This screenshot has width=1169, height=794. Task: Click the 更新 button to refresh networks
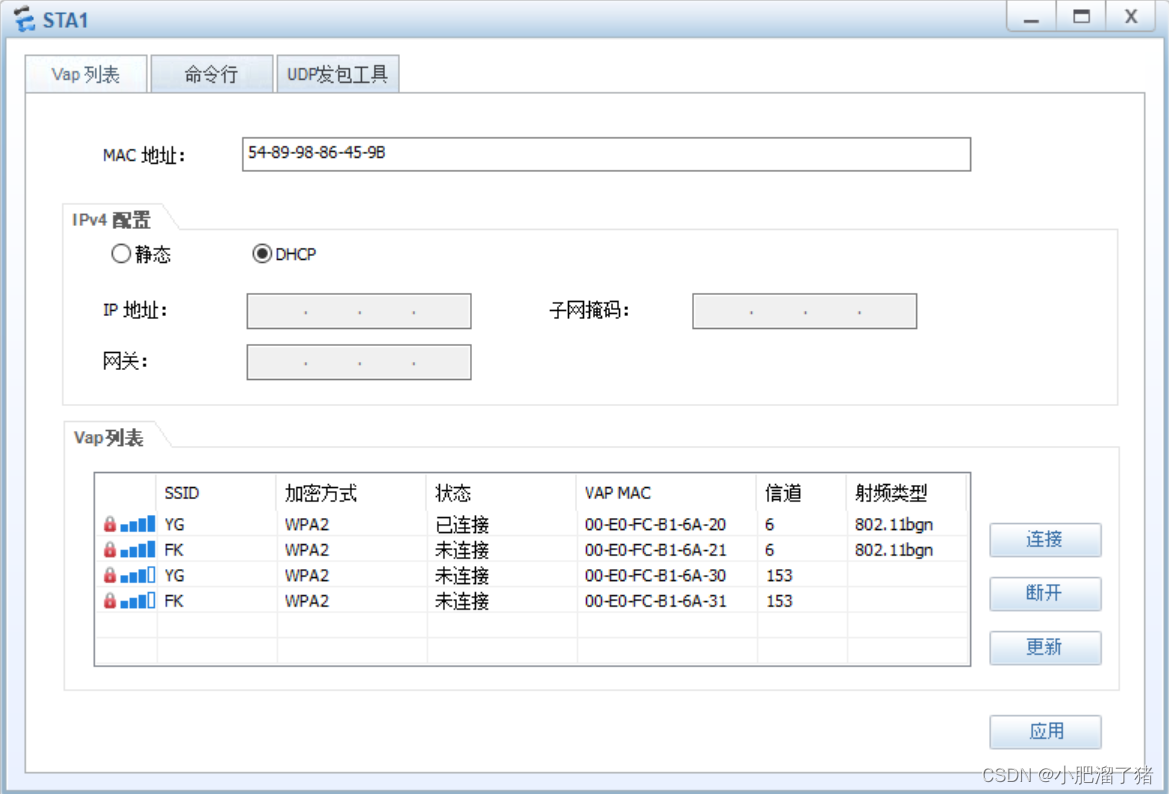point(1044,648)
